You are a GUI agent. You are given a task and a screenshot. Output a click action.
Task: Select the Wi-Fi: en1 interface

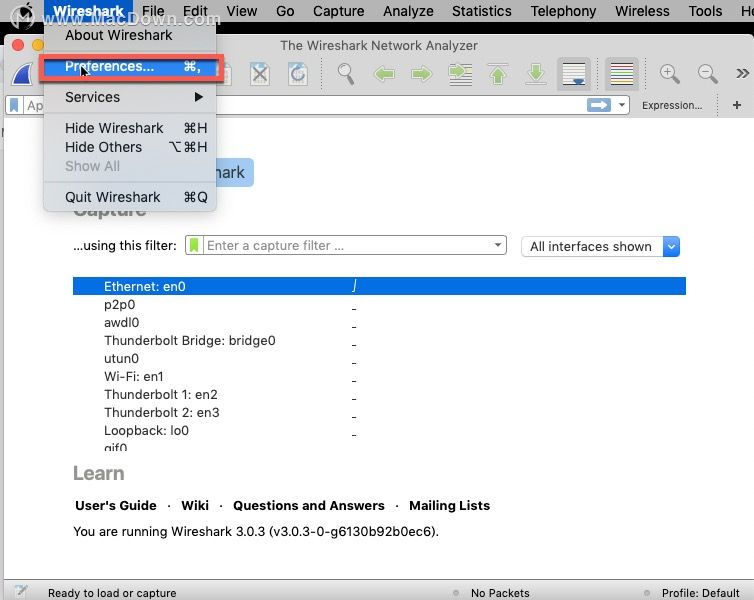(379, 376)
